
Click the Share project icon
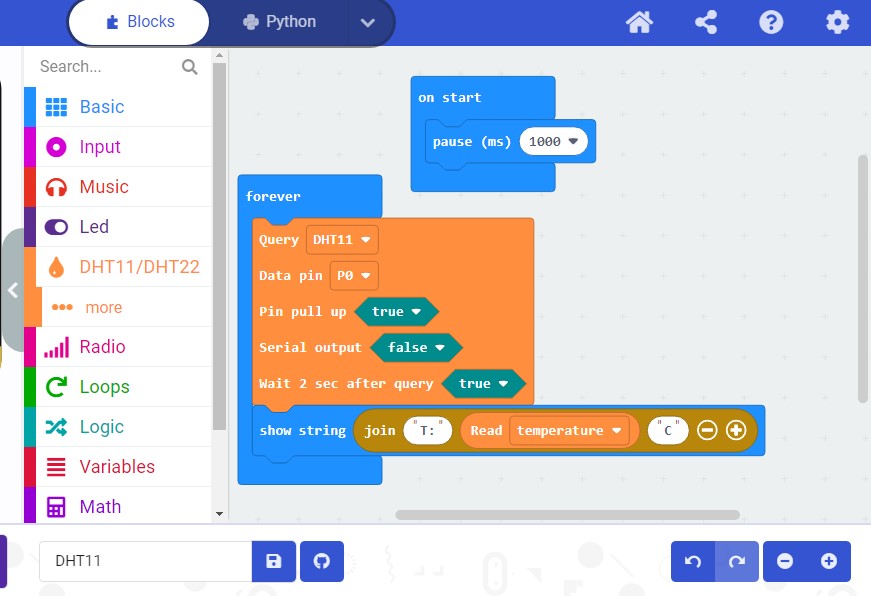click(x=706, y=23)
